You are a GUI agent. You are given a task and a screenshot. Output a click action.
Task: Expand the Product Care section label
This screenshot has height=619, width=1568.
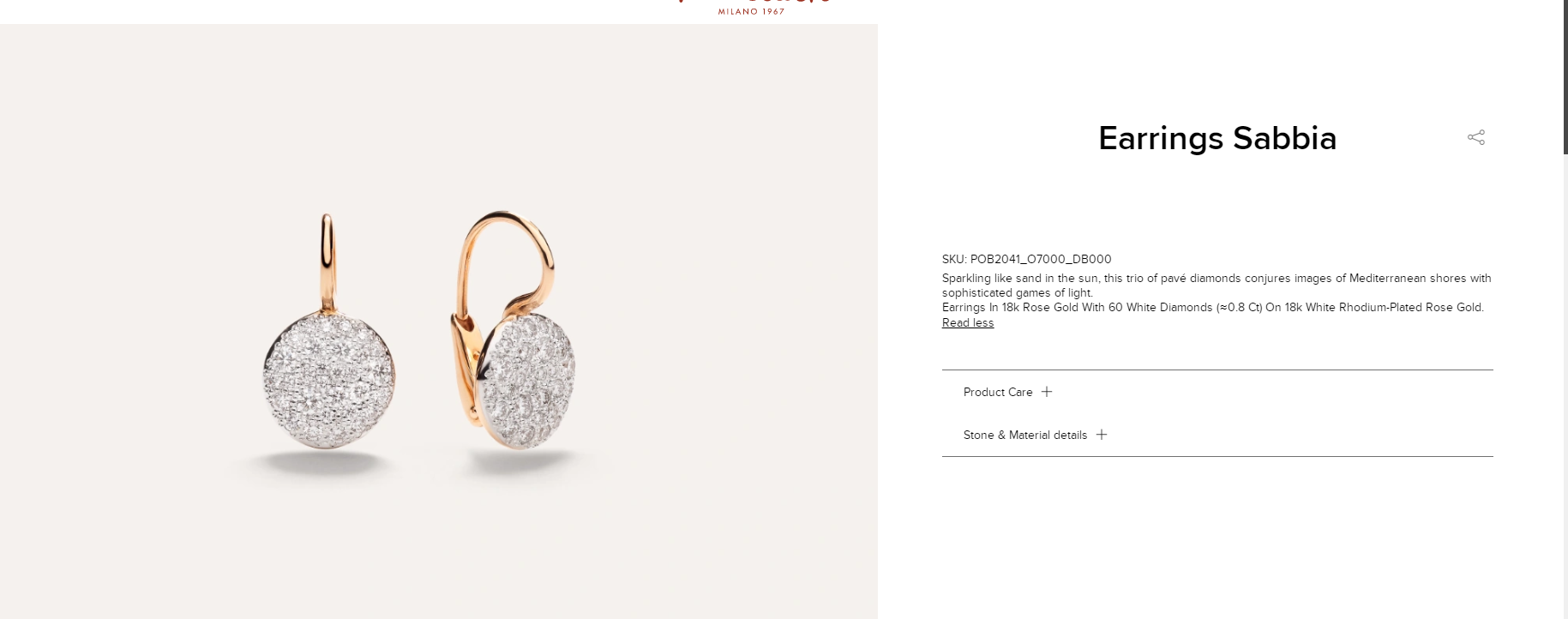[998, 392]
